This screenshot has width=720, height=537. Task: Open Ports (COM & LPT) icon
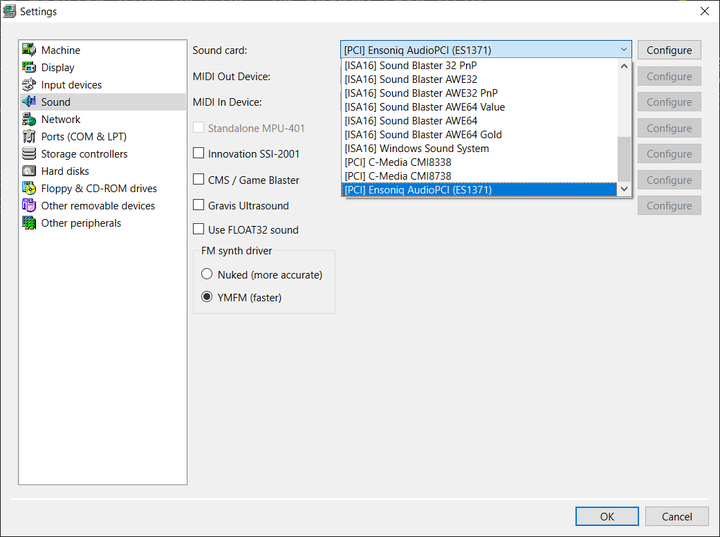click(x=29, y=136)
